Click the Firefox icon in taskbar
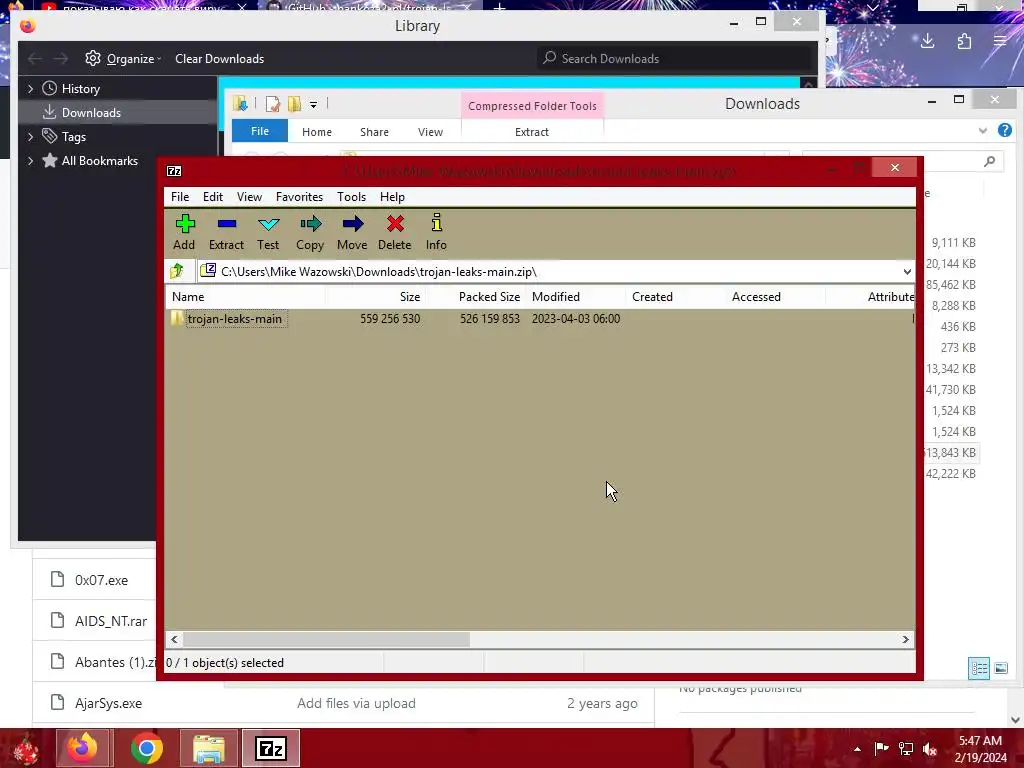 coord(83,748)
